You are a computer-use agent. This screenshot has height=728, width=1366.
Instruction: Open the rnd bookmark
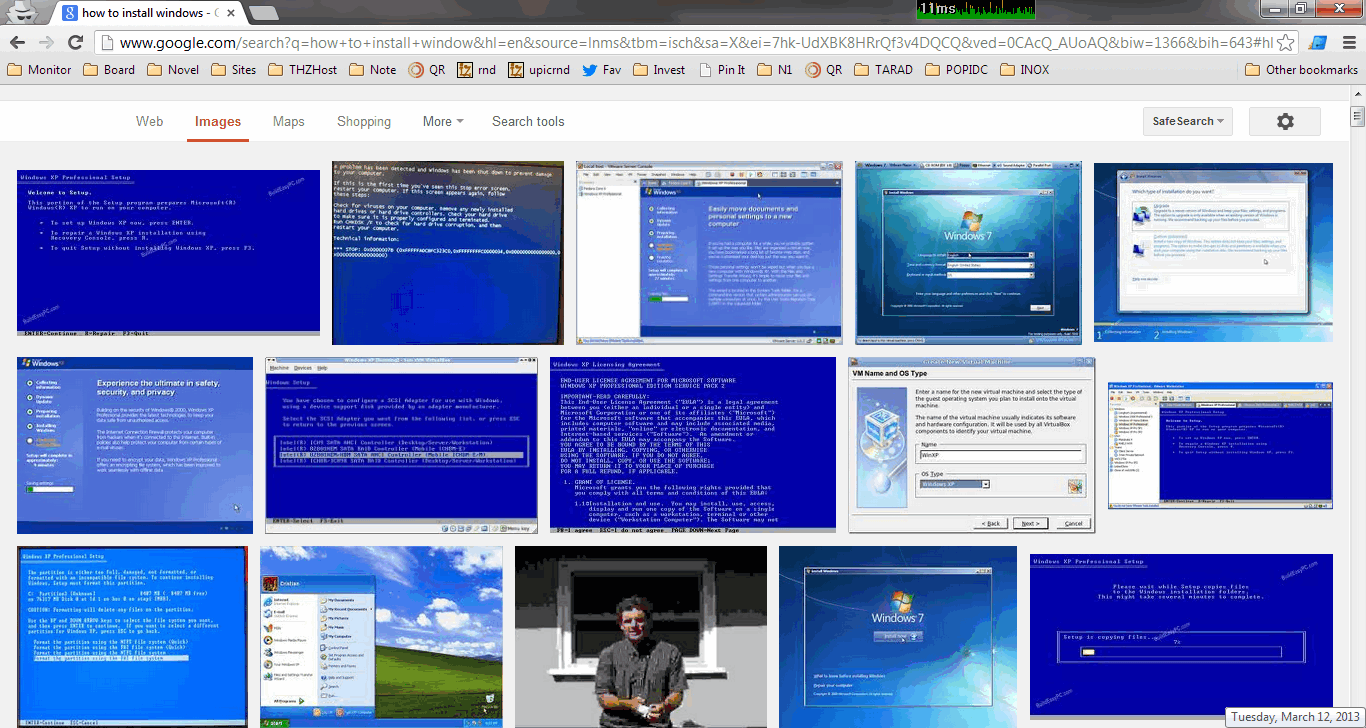477,70
